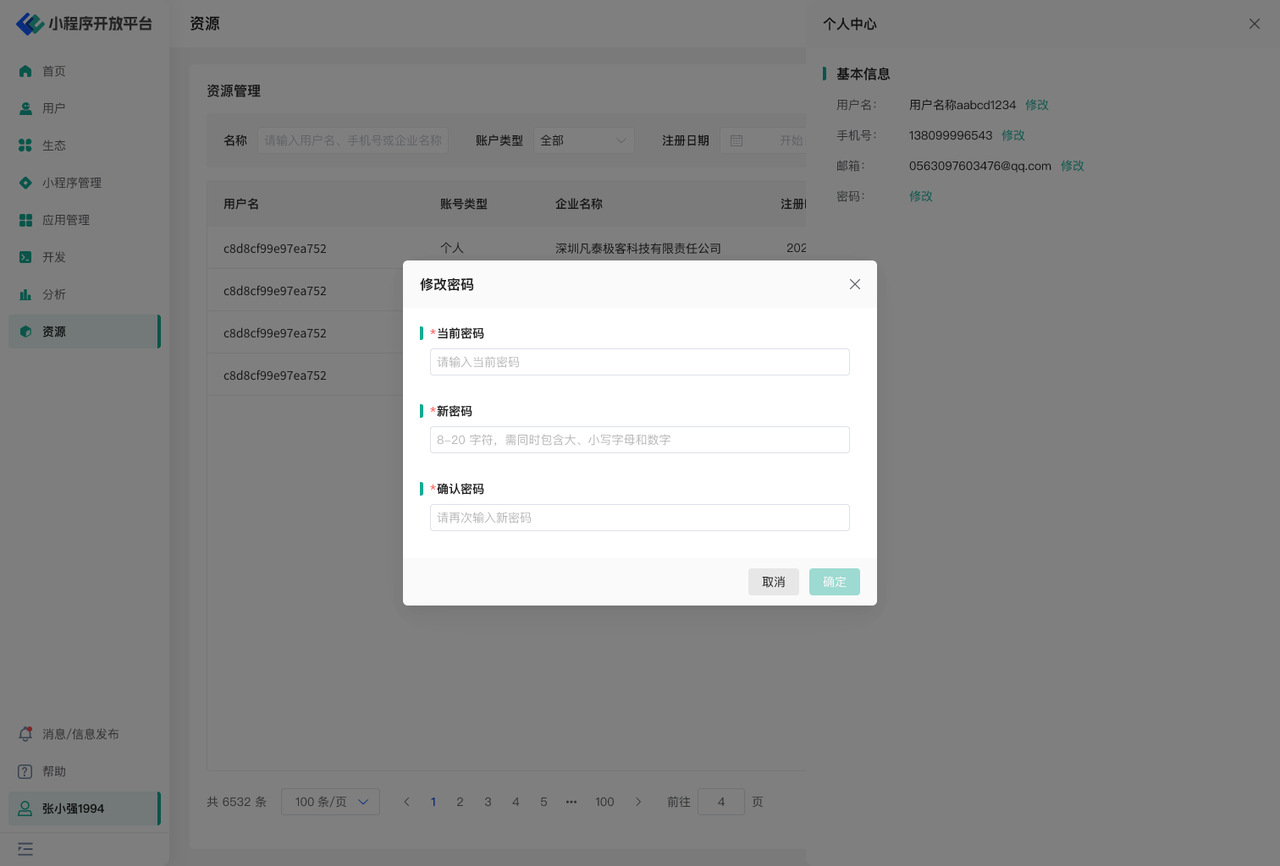Close the 修改密码 dialog with X
This screenshot has width=1280, height=866.
pos(855,284)
